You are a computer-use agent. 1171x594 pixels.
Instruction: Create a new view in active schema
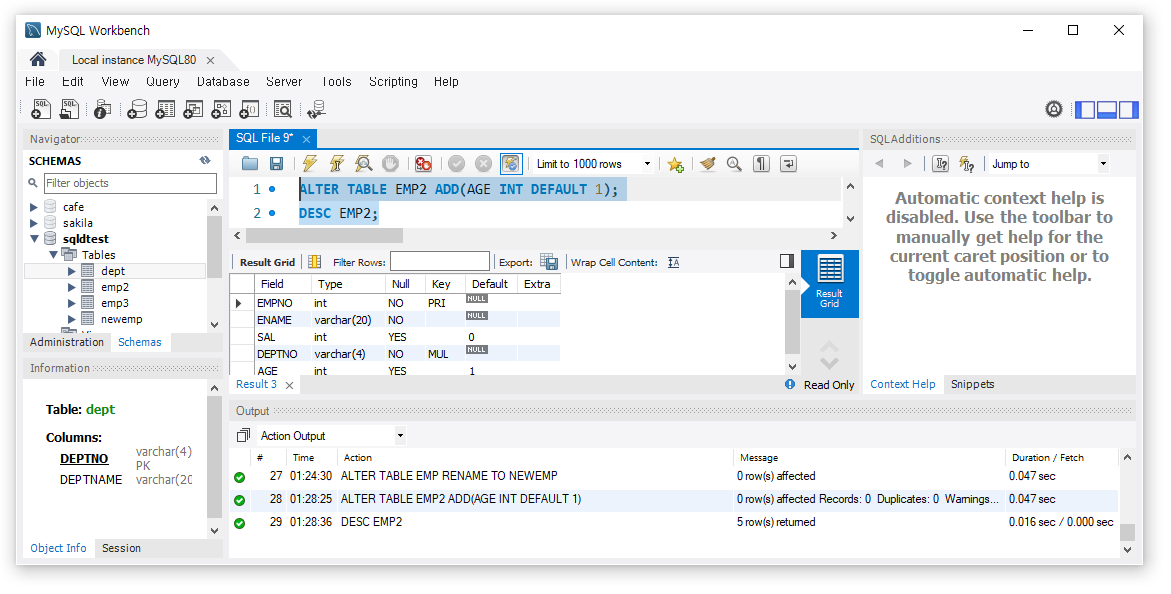[193, 109]
